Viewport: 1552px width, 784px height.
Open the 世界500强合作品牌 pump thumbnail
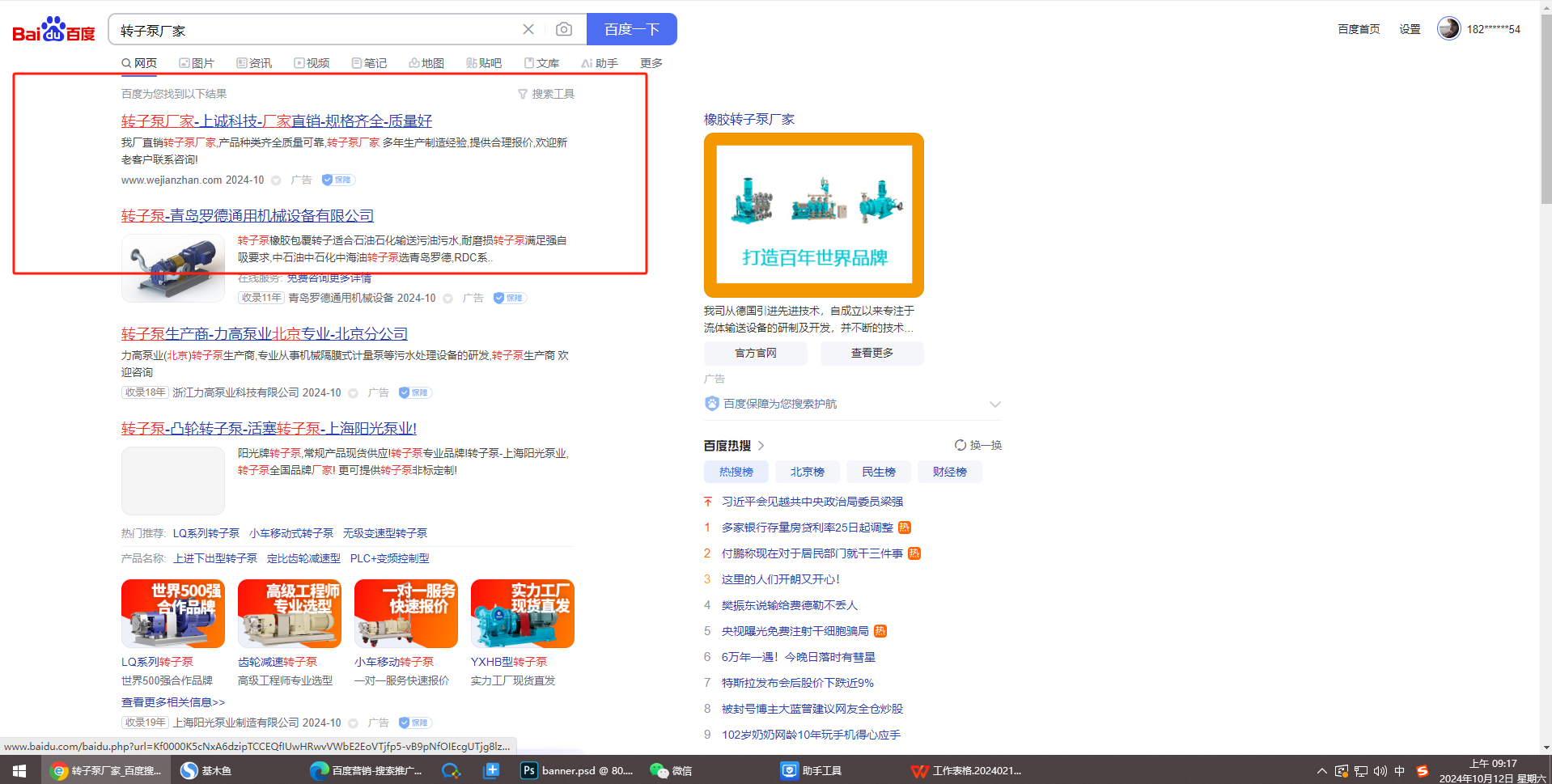pyautogui.click(x=173, y=614)
